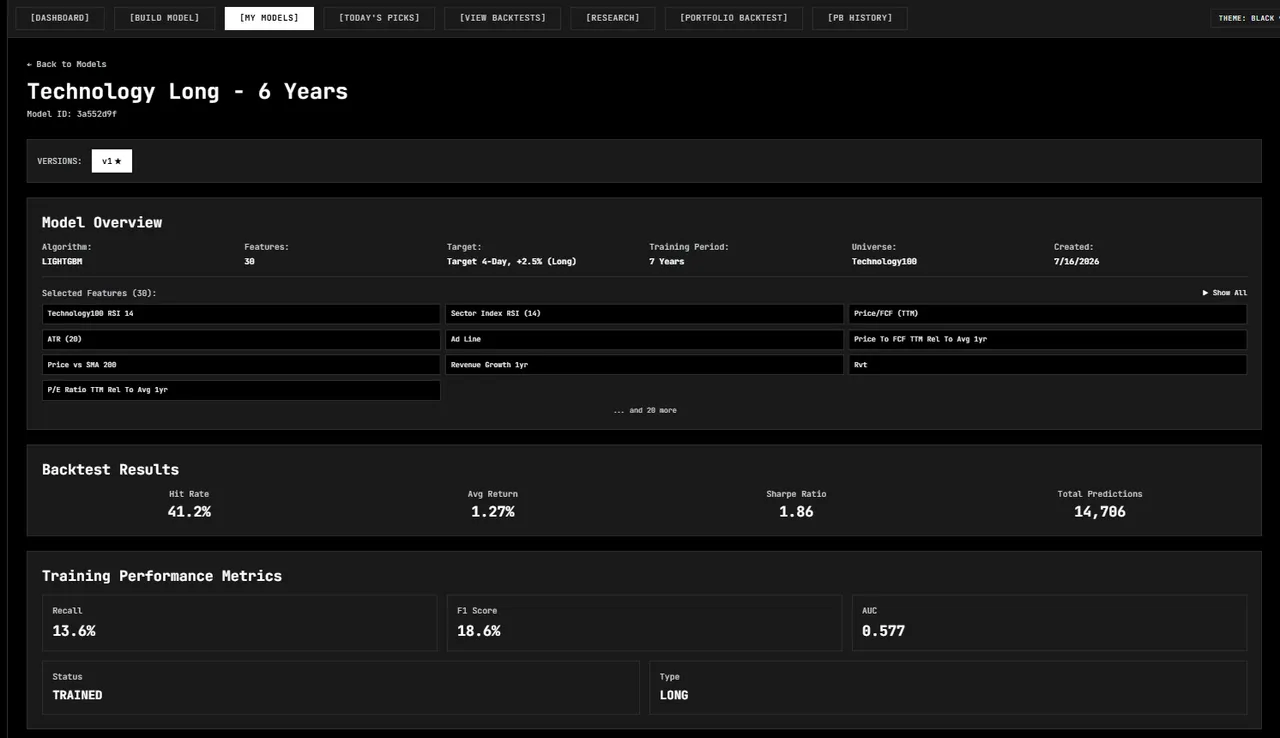The height and width of the screenshot is (738, 1280).
Task: Click the Revenue Growth 1yr feature
Action: (x=644, y=365)
